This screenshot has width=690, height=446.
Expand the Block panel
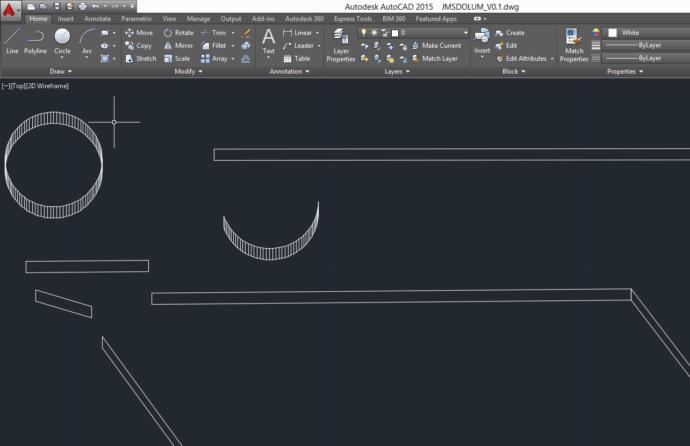(514, 71)
